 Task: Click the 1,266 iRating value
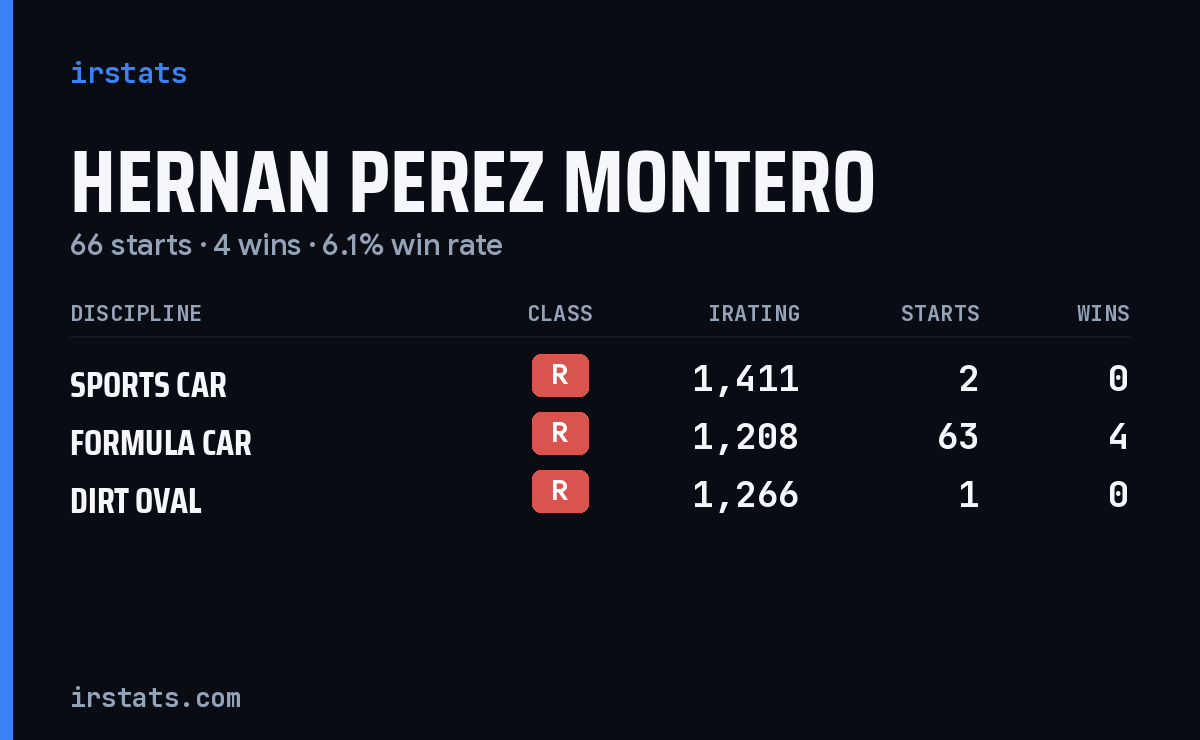[x=746, y=495]
